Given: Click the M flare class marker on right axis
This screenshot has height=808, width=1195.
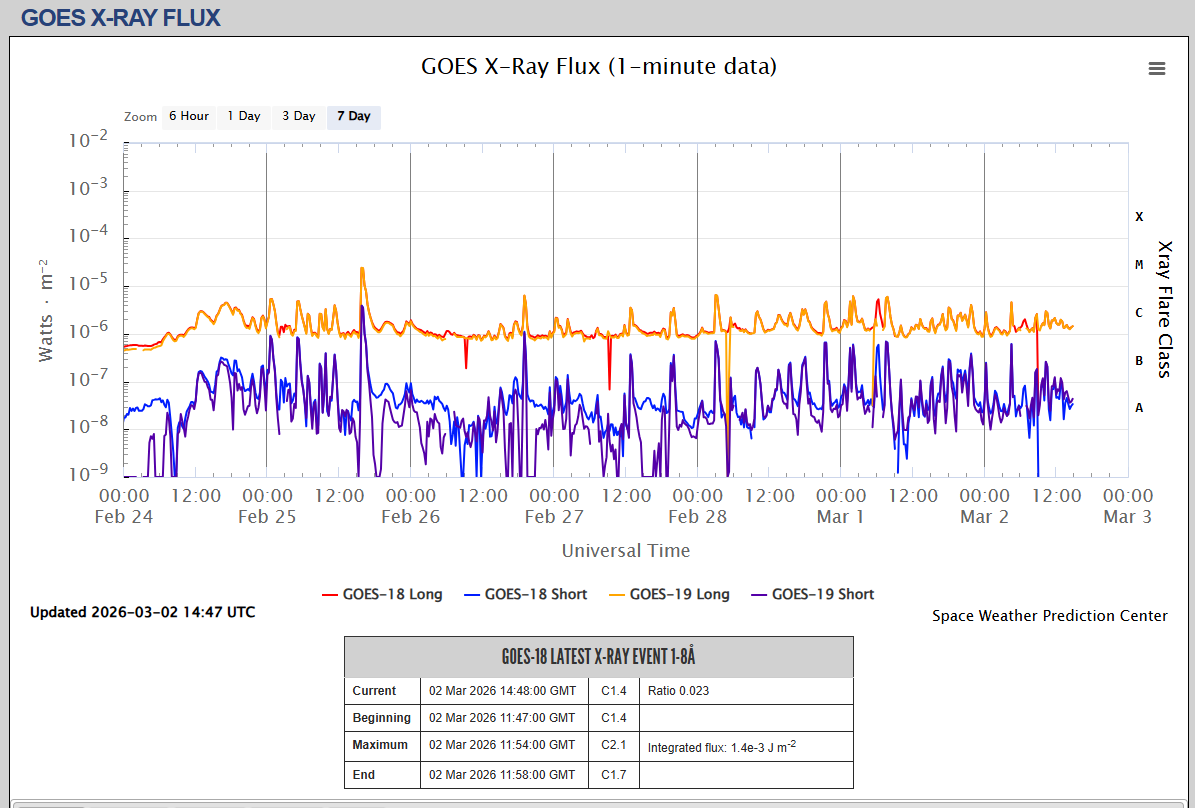Looking at the screenshot, I should 1139,264.
